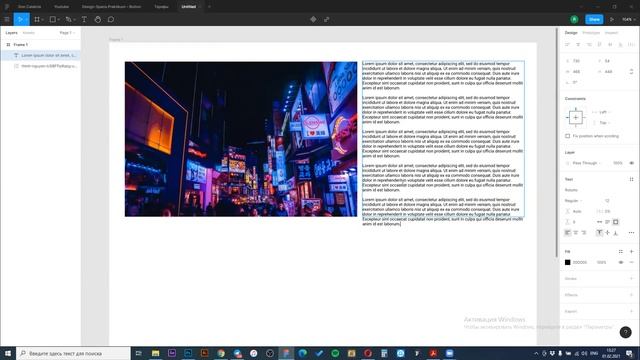640x360 pixels.
Task: Click Align right icon in Design panel
Action: pos(589,44)
